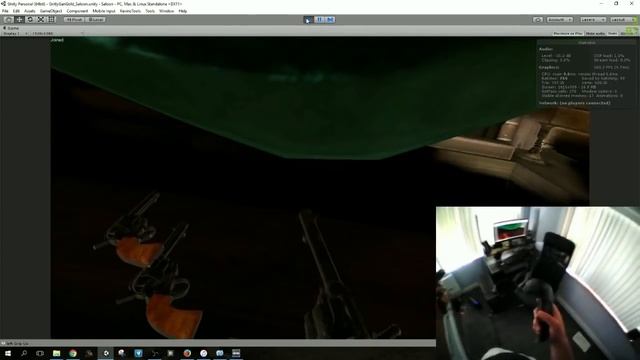Screen dimensions: 640x360
Task: Select the Hand tool in Unity toolbar
Action: coord(8,20)
